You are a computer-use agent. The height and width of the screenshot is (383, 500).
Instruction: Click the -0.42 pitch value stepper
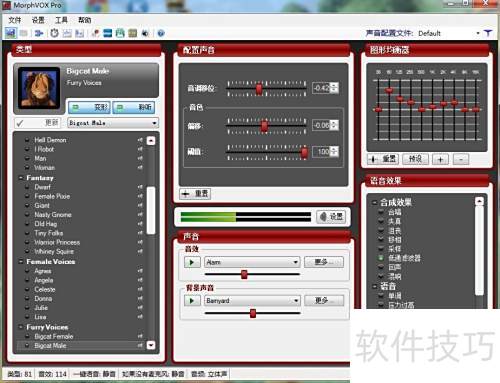pos(334,88)
